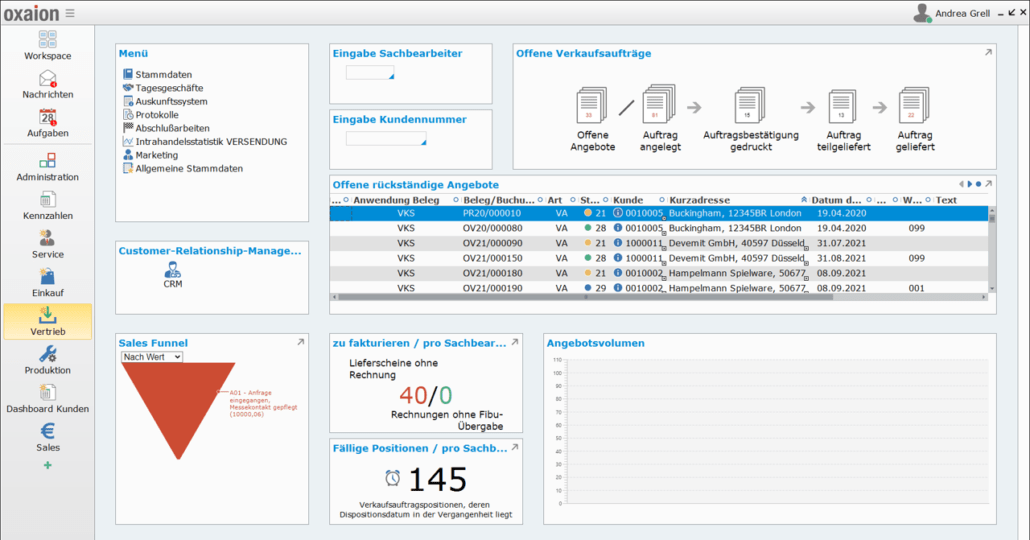Open Offene Angebote document icon

click(x=591, y=106)
